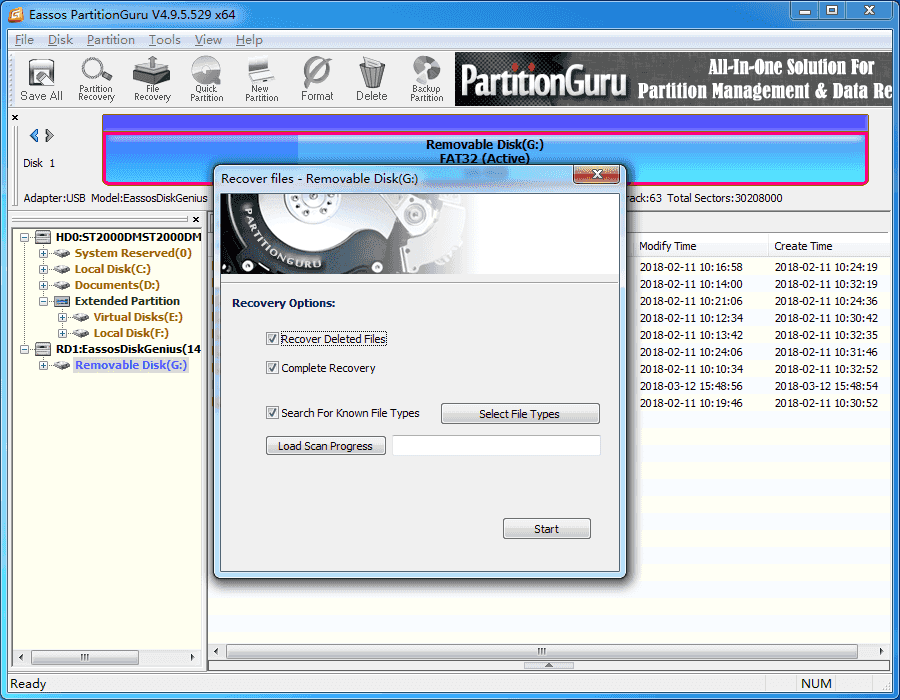Toggle Complete Recovery checkbox
This screenshot has width=900, height=700.
click(272, 367)
